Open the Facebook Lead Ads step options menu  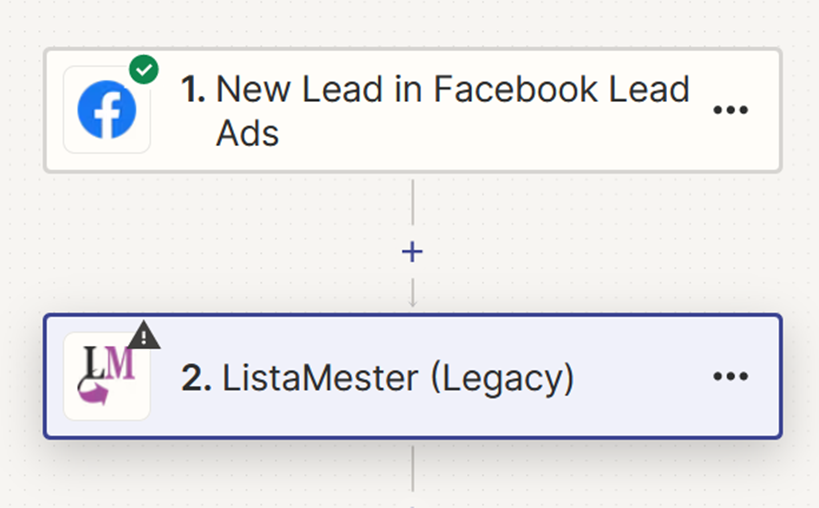(731, 110)
